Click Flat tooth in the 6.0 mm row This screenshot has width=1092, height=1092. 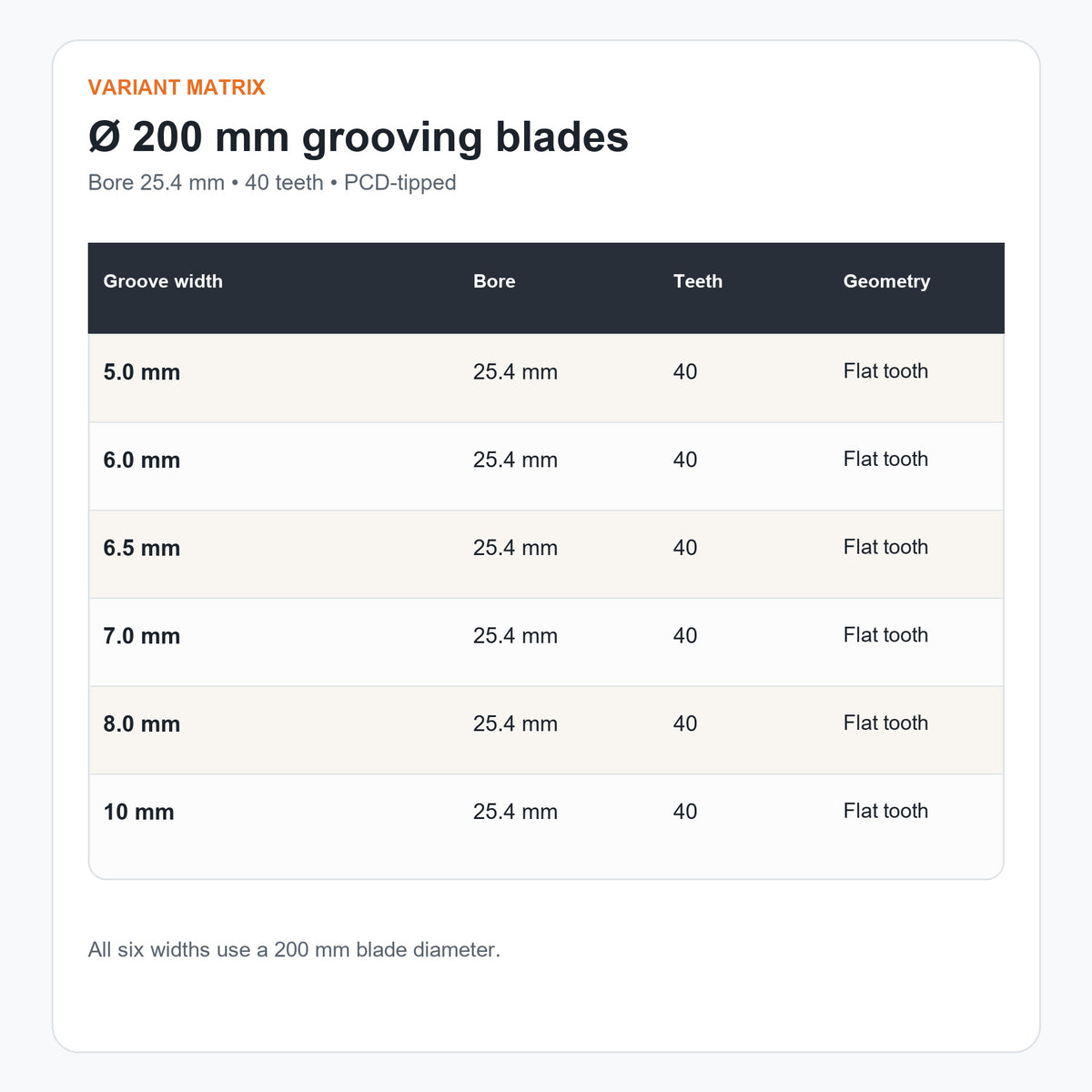click(885, 460)
